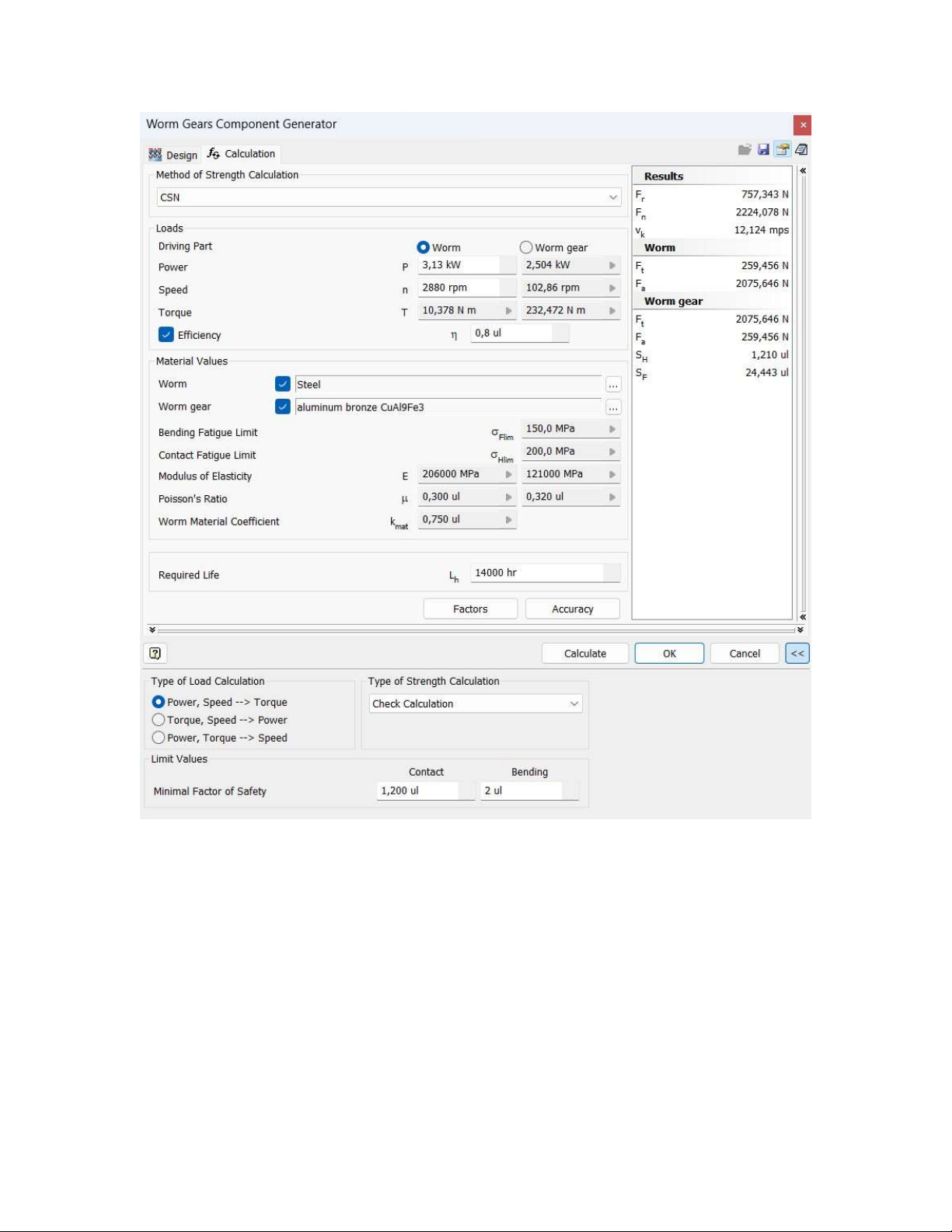Select the Calculation tab
The height and width of the screenshot is (1232, 952).
242,154
